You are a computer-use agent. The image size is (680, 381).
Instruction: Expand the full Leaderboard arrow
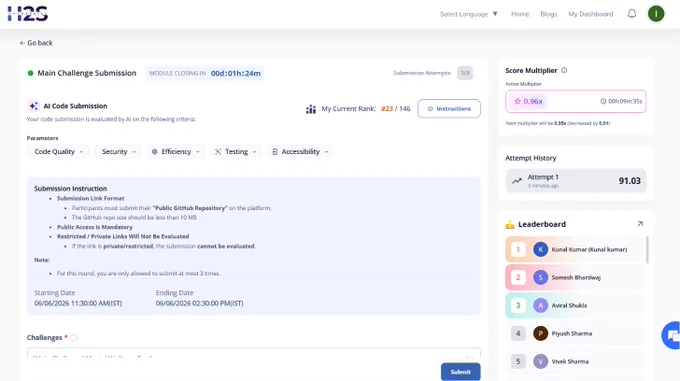(x=640, y=224)
